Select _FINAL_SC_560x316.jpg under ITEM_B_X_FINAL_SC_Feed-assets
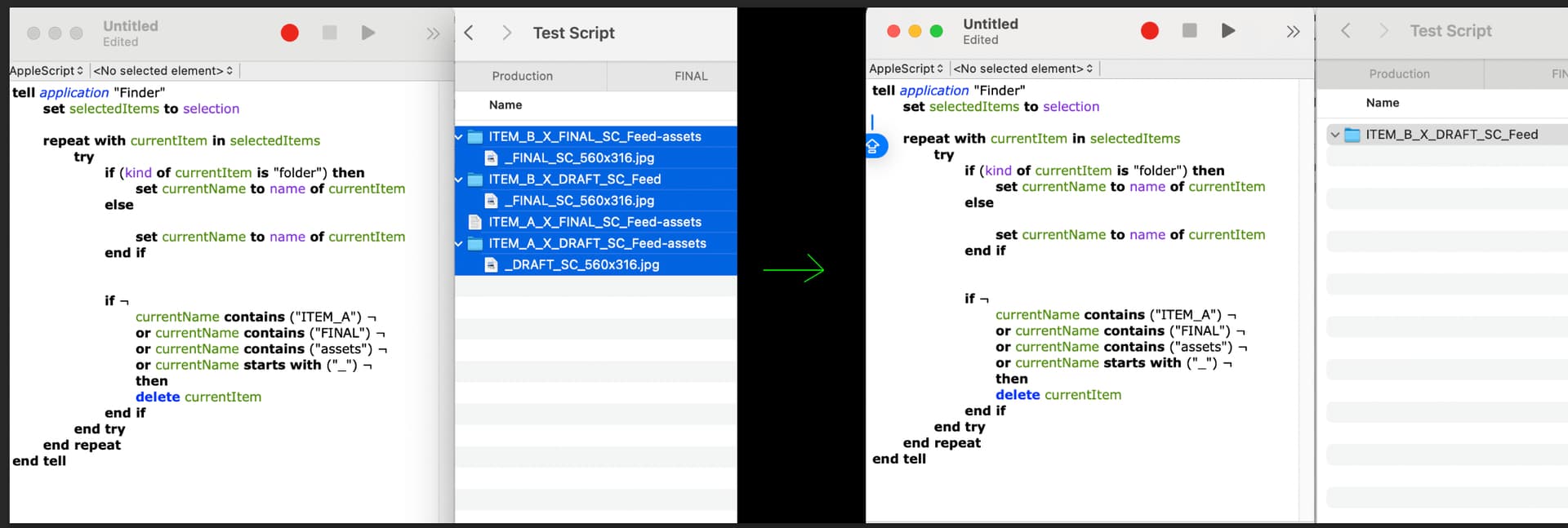The image size is (1568, 528). [579, 158]
